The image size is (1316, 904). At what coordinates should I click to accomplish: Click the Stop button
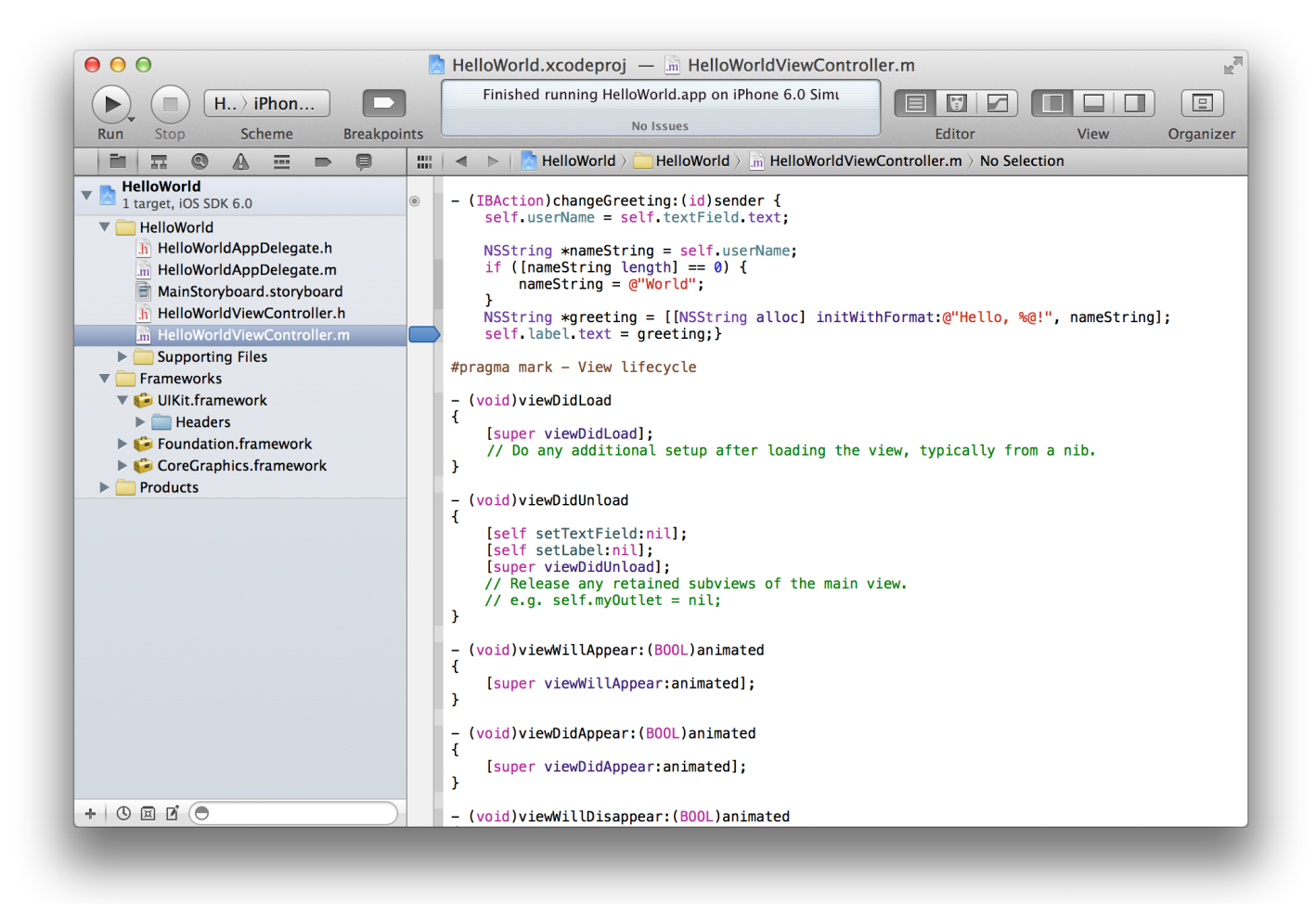[170, 103]
